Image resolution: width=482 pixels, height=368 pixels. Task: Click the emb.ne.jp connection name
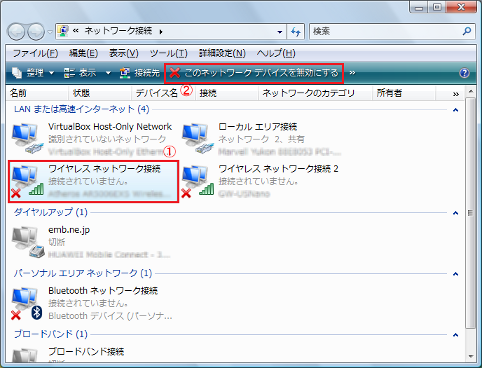[x=69, y=230]
